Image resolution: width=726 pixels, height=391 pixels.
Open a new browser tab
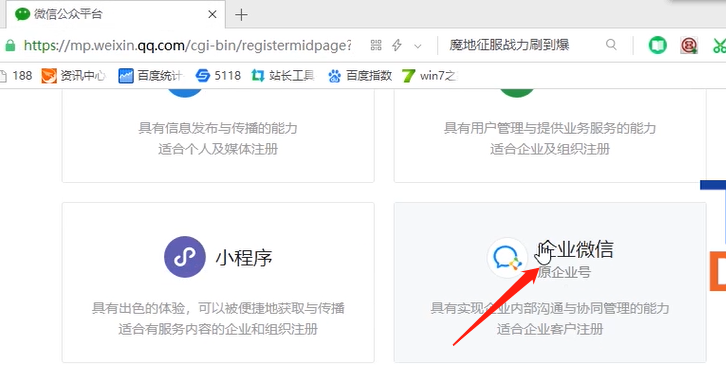[x=241, y=15]
